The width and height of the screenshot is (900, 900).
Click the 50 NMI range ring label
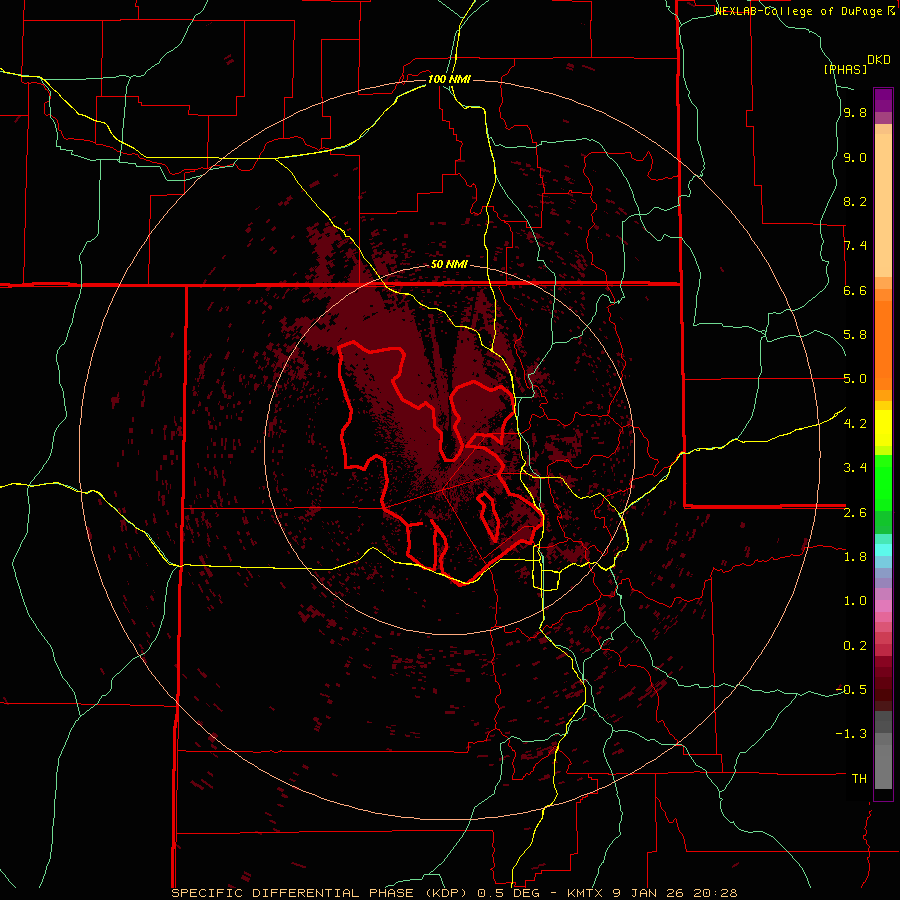click(x=449, y=264)
